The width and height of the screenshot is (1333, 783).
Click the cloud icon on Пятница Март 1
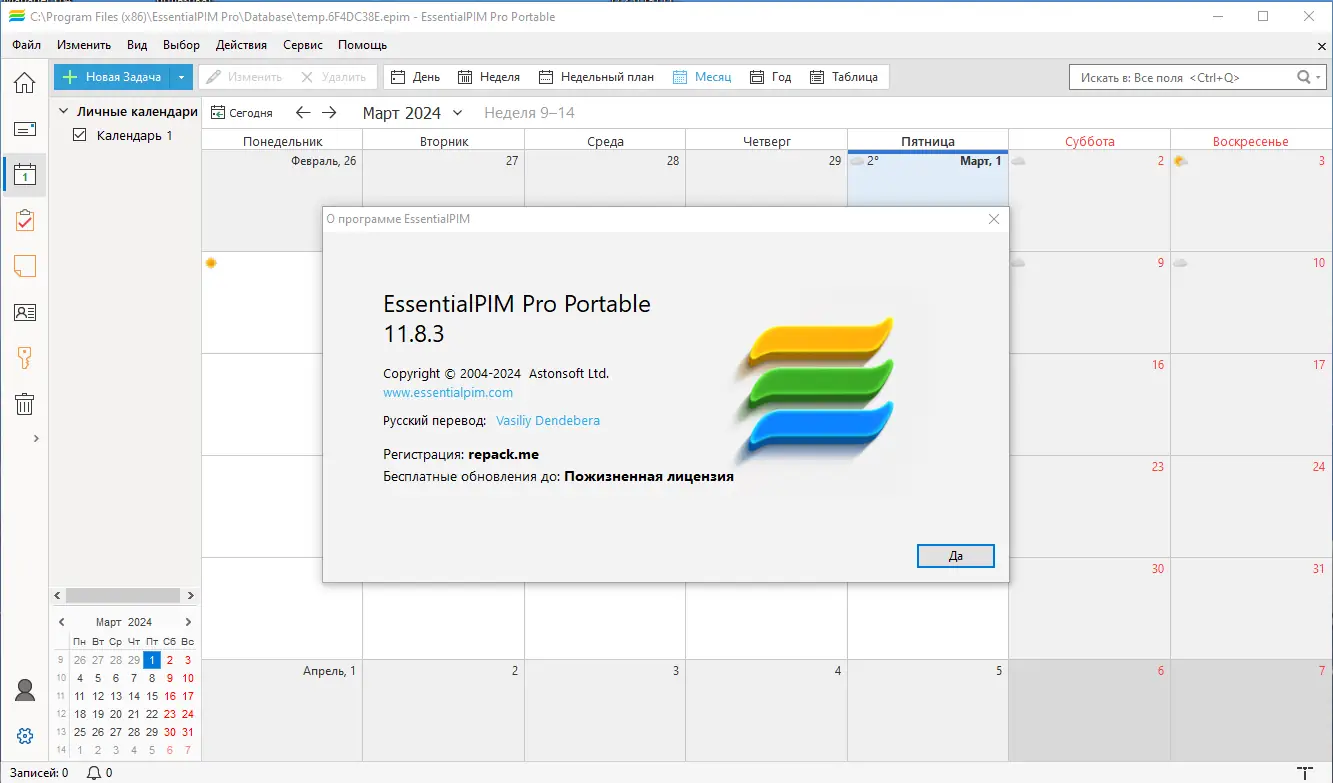(857, 161)
